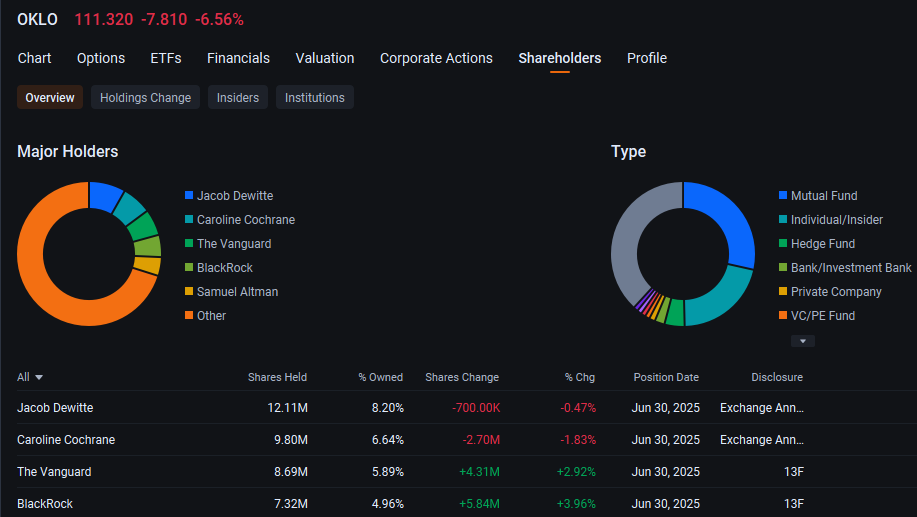Open the All filter dropdown
Screen dimensions: 917x517
(30, 377)
